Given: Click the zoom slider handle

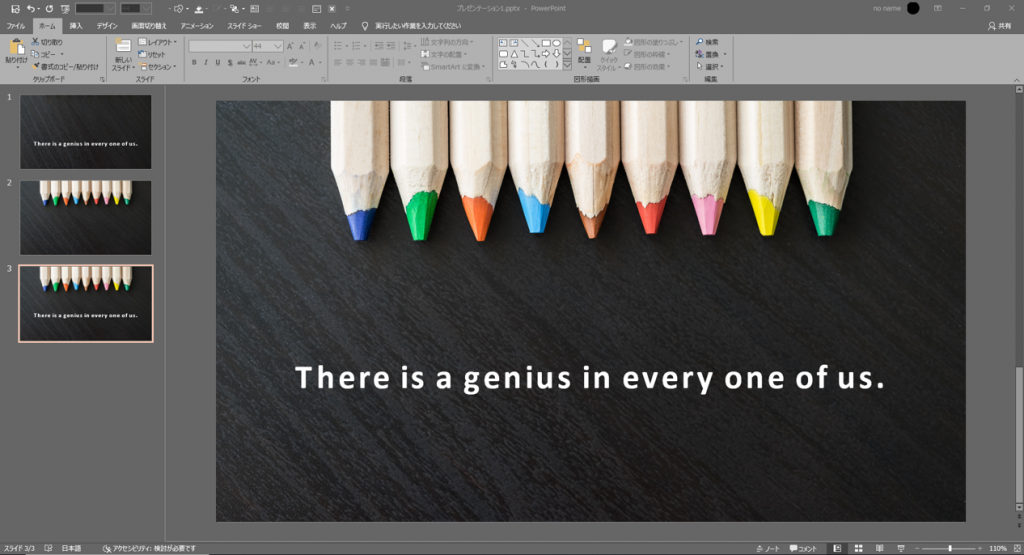Looking at the screenshot, I should [x=950, y=548].
